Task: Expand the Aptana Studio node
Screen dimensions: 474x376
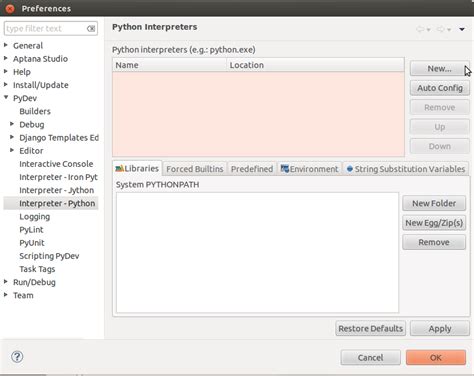Action: pyautogui.click(x=6, y=58)
